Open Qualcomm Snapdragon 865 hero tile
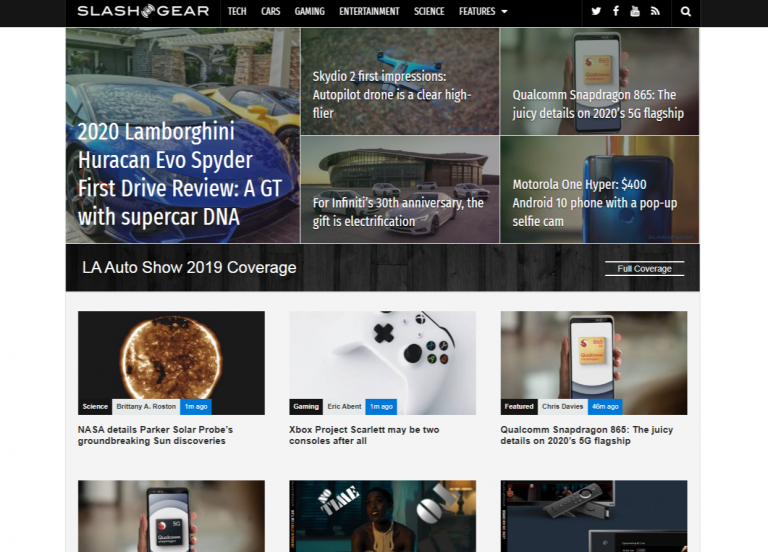The height and width of the screenshot is (552, 768). 600,81
